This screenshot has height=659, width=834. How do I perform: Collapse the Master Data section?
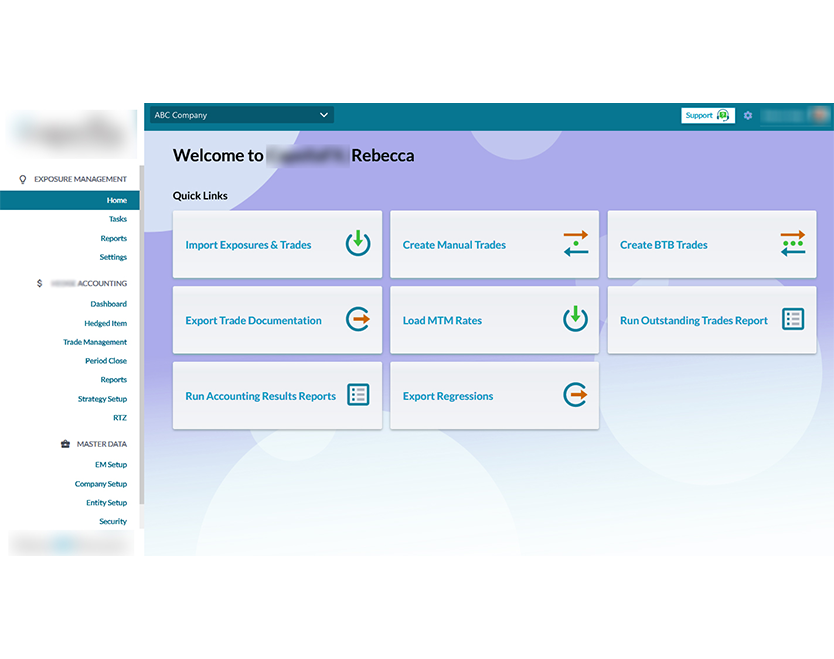[x=101, y=444]
